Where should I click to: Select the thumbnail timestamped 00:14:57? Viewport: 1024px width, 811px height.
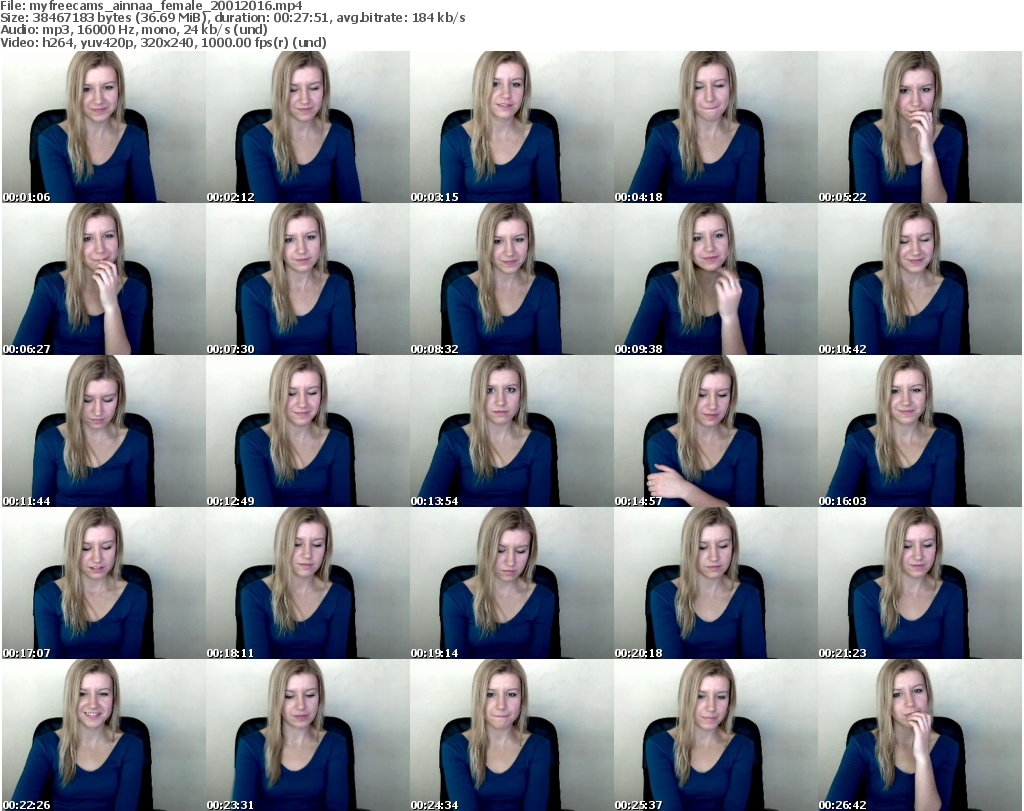coord(716,431)
